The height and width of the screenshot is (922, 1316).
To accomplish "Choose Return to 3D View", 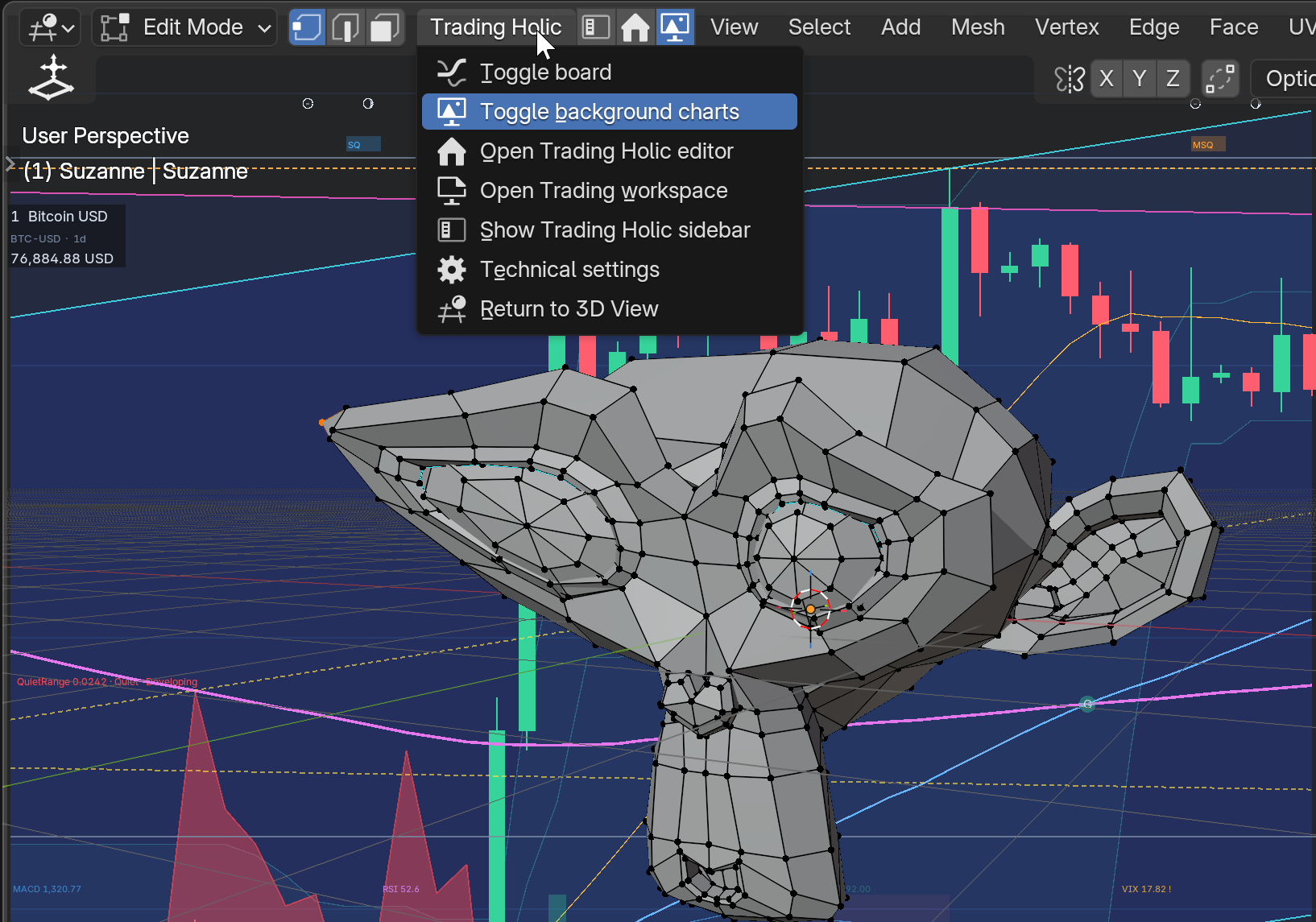I will point(610,309).
